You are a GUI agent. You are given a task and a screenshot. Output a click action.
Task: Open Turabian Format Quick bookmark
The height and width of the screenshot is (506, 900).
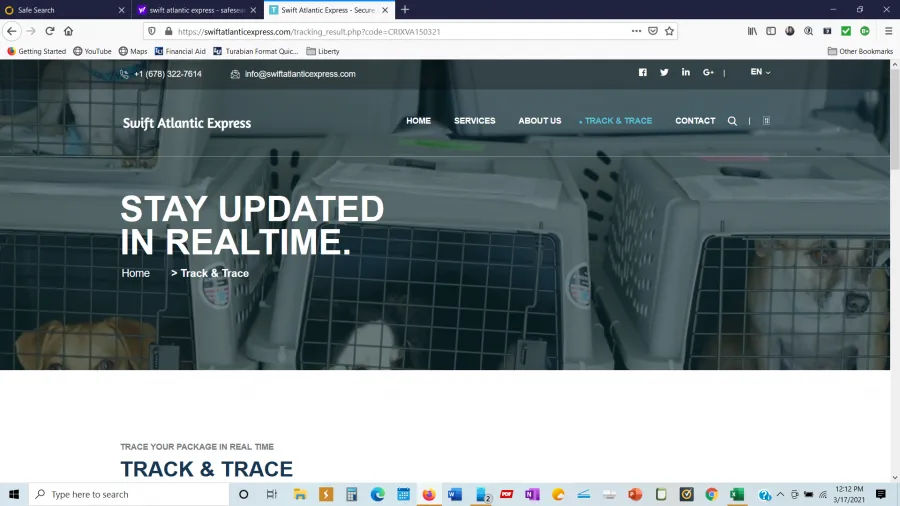[x=256, y=51]
